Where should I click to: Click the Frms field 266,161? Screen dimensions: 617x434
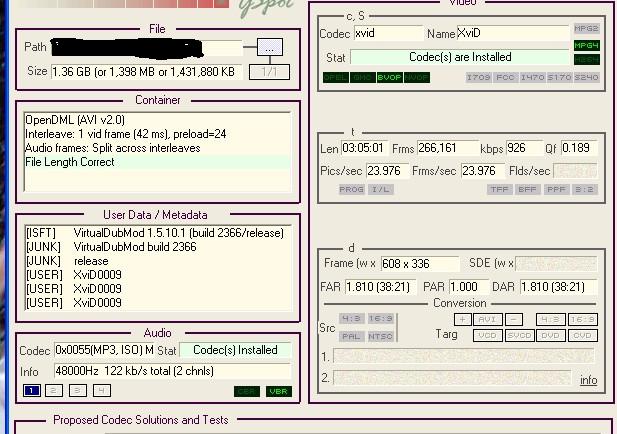tap(447, 148)
